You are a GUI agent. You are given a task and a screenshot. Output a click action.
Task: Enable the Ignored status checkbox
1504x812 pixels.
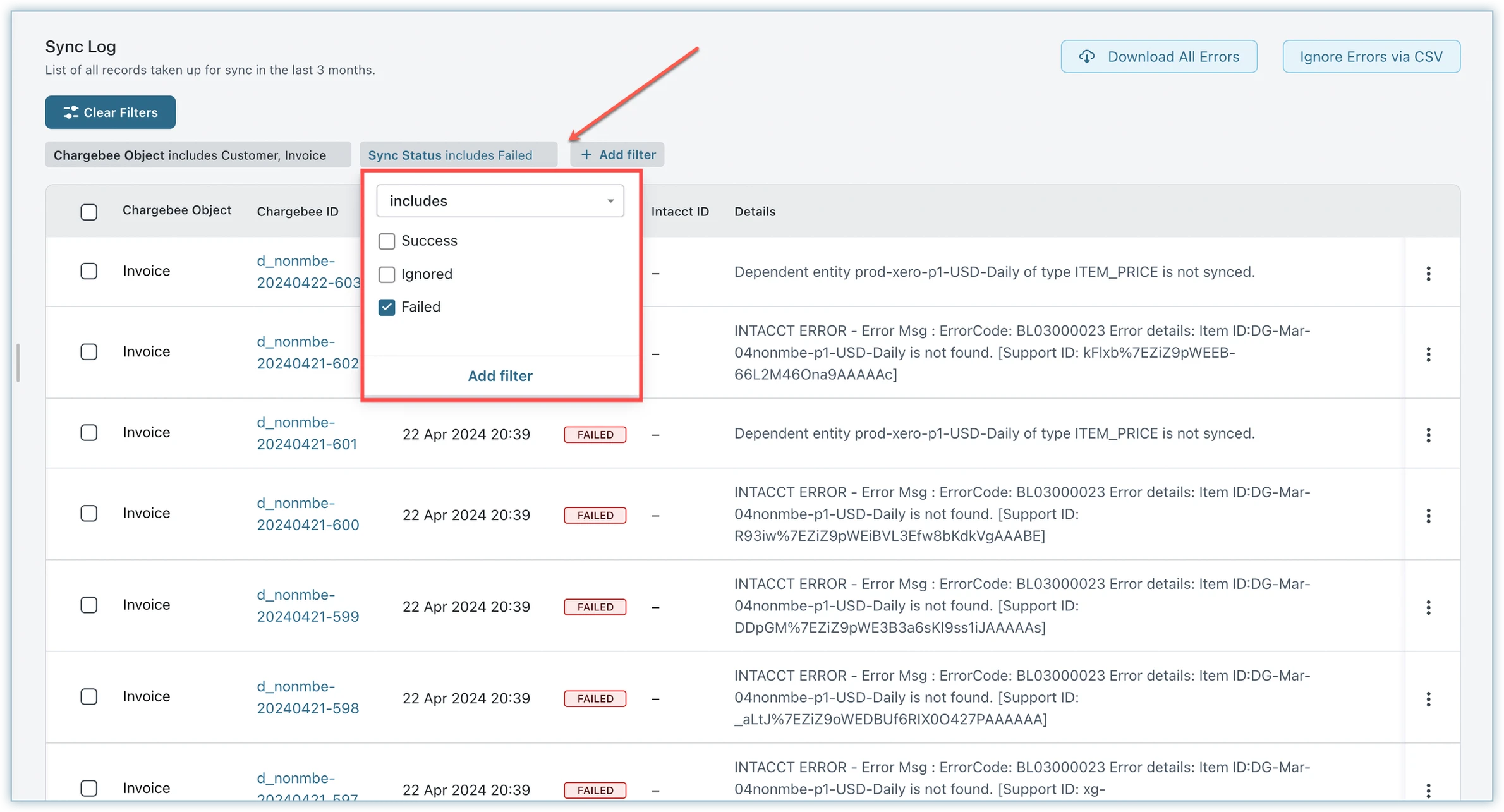point(387,275)
